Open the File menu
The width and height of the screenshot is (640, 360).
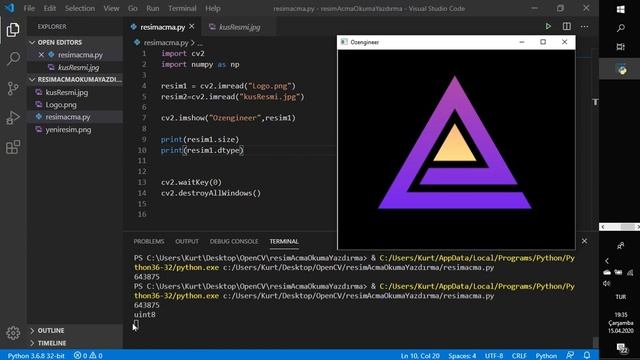click(x=29, y=8)
